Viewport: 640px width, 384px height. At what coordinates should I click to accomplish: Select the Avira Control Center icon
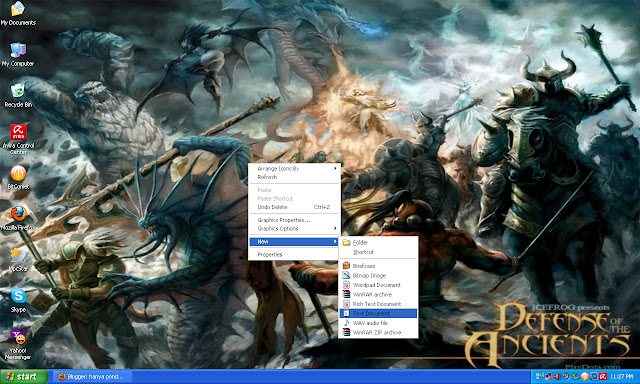click(18, 139)
